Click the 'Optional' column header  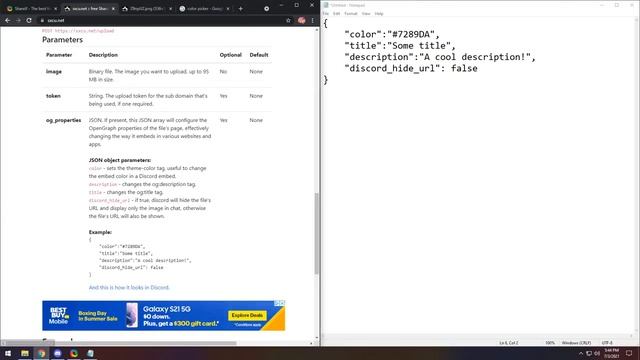(x=231, y=55)
